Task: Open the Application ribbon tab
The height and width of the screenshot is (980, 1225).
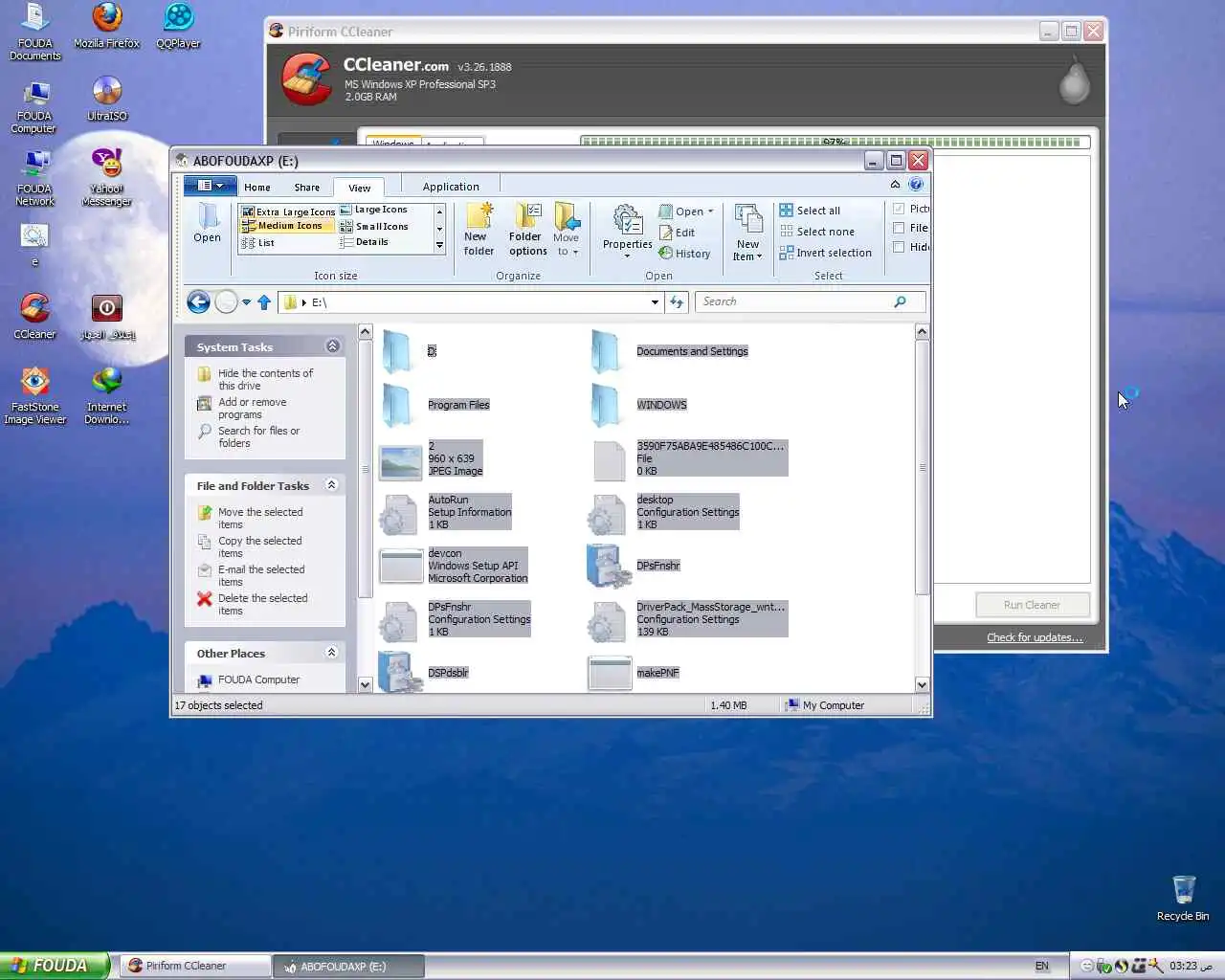Action: (451, 187)
